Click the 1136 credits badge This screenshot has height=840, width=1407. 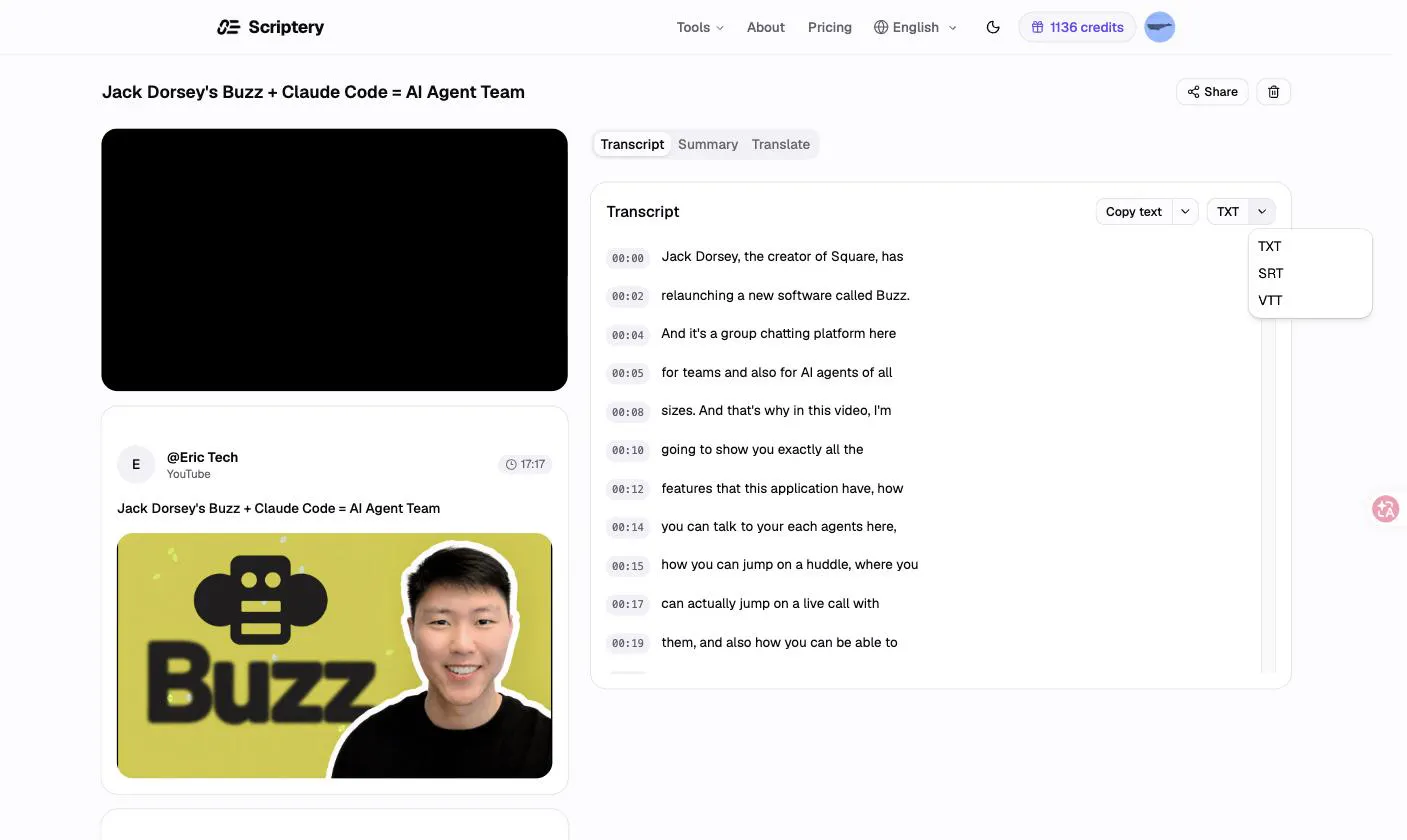1077,27
